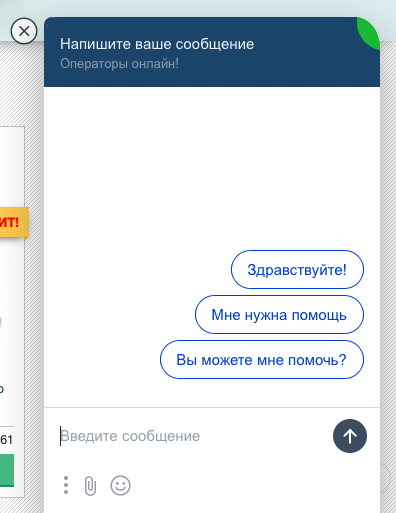Close the chat widget with the X icon

[x=24, y=31]
